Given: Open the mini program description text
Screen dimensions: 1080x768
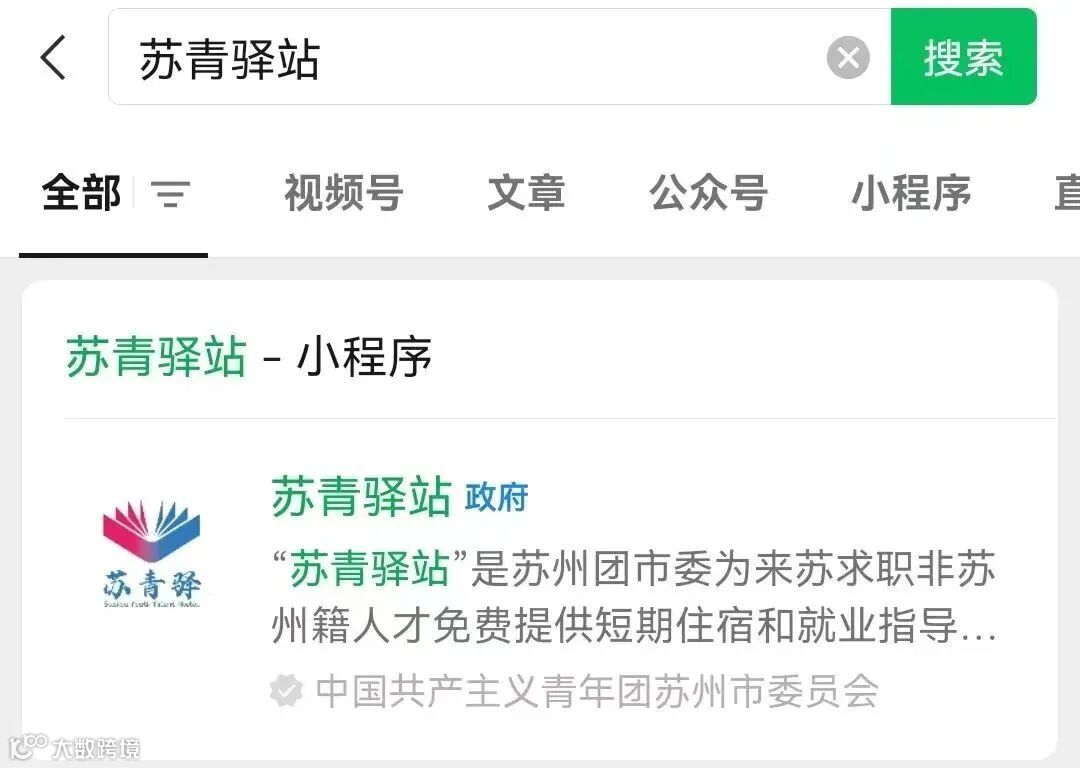Looking at the screenshot, I should click(634, 596).
